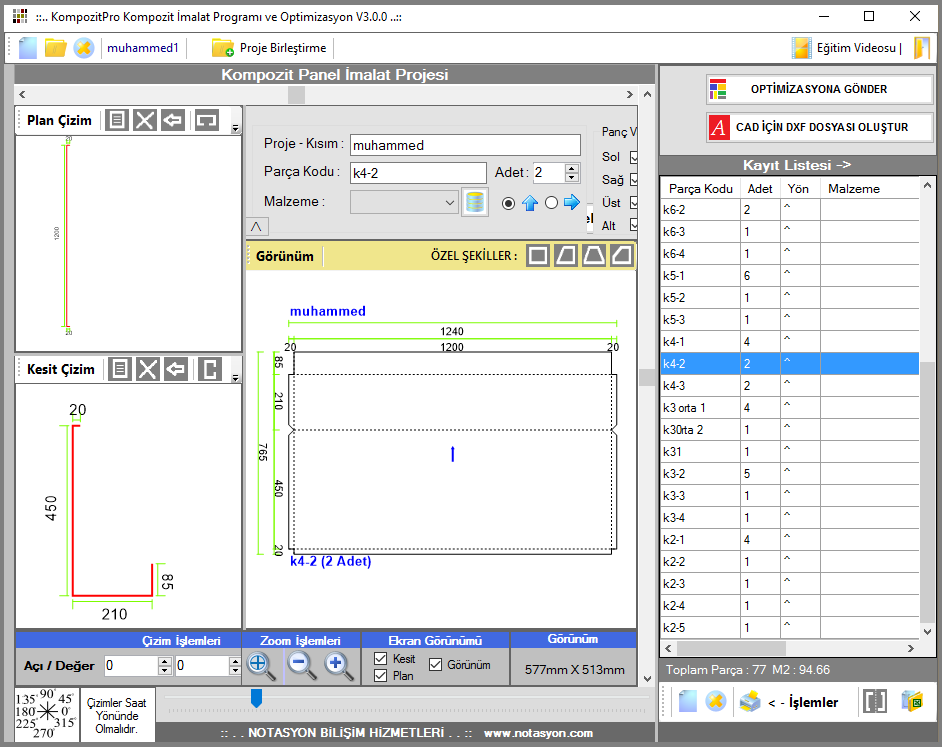
Task: Click the back arrow icon in Kesit Çizim
Action: coord(176,369)
